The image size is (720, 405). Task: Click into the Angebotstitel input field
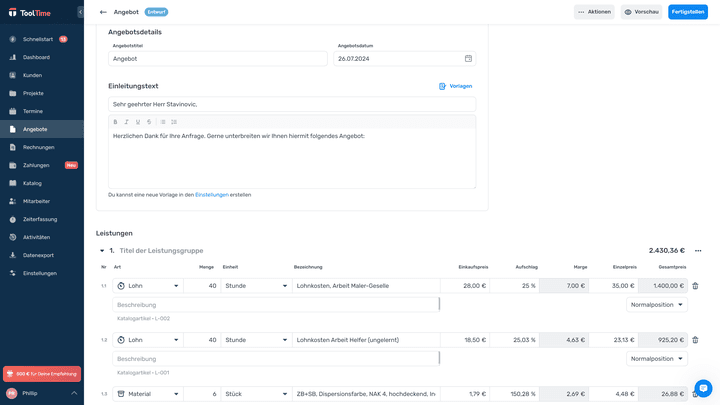point(217,59)
